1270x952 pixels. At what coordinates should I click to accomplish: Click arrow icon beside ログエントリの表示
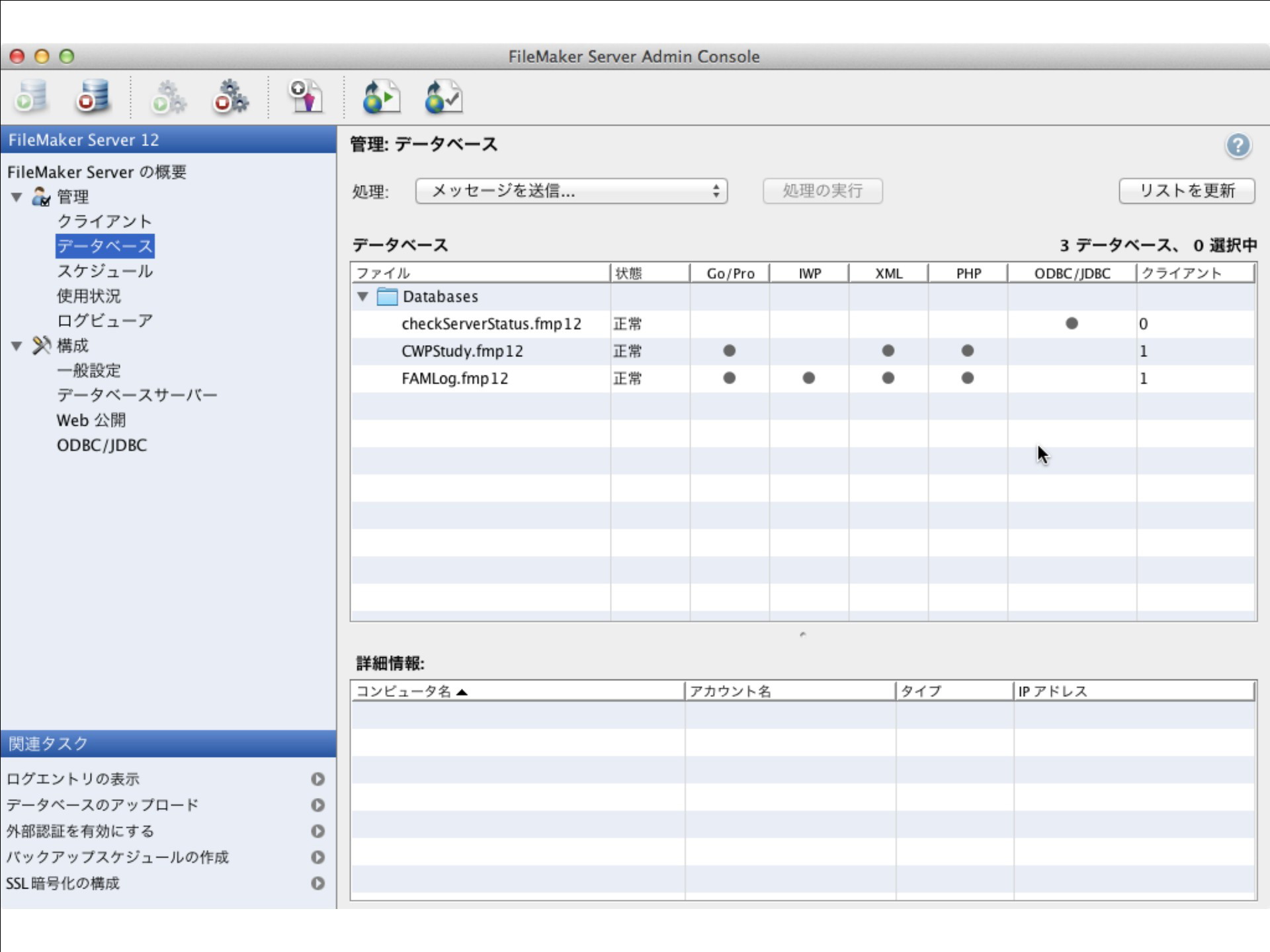318,779
